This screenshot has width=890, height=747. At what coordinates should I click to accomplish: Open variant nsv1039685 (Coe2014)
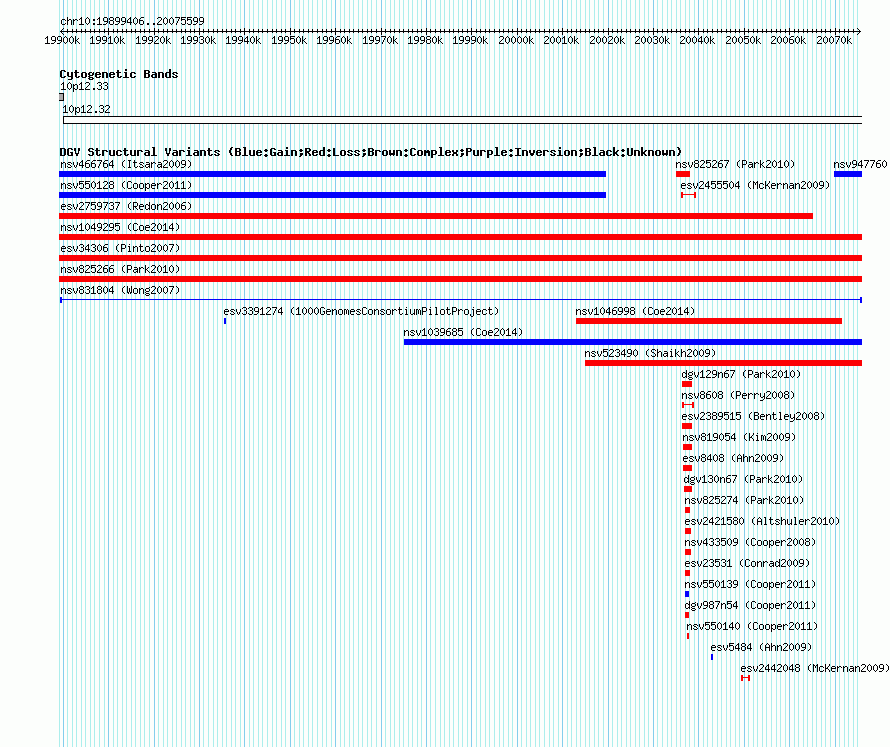(x=463, y=332)
